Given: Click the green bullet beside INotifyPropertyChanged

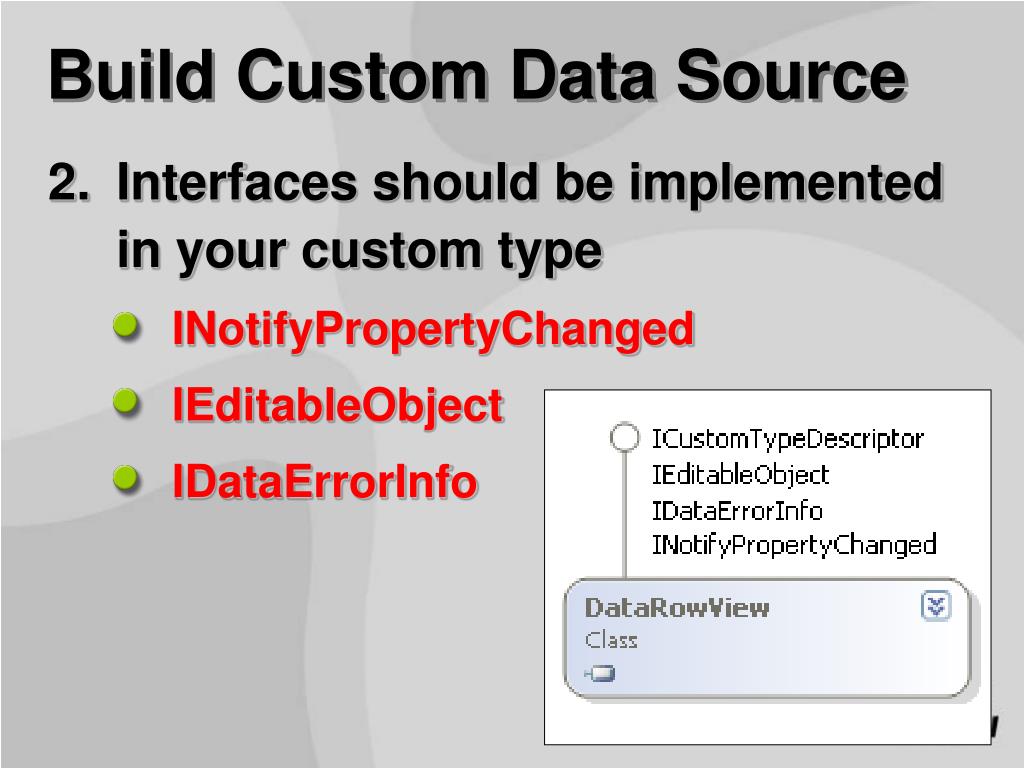Looking at the screenshot, I should [x=127, y=326].
